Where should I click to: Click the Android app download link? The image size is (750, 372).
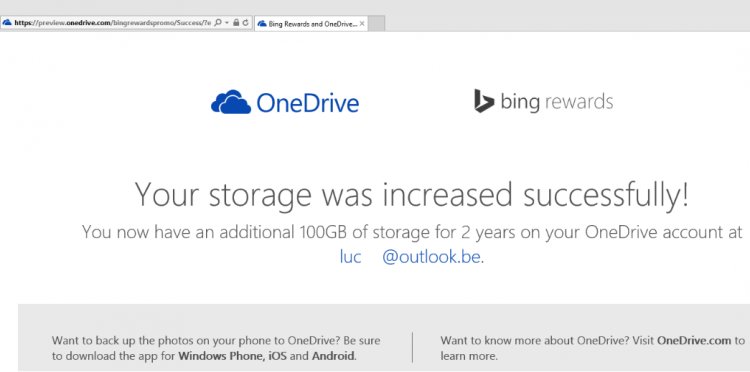click(x=333, y=356)
